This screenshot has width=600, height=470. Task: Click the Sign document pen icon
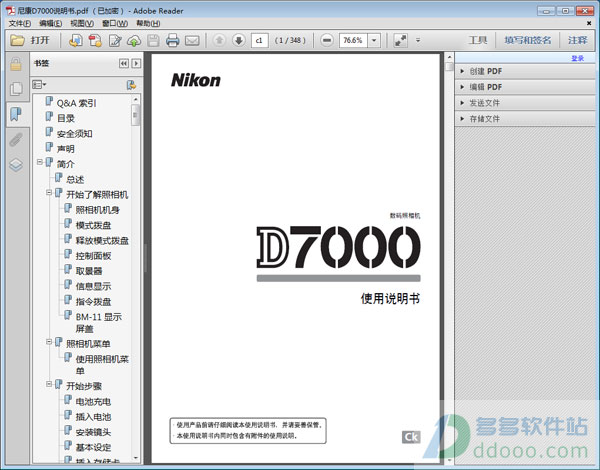pyautogui.click(x=115, y=40)
